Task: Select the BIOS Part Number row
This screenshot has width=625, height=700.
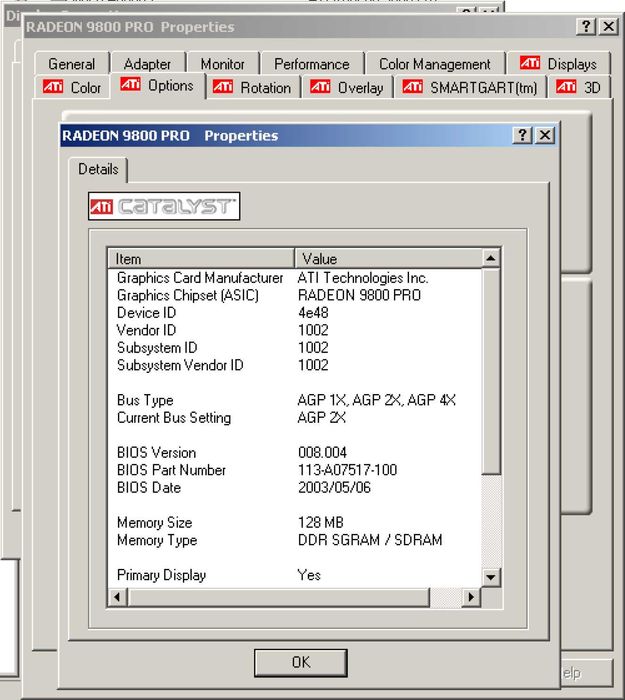Action: pyautogui.click(x=295, y=470)
